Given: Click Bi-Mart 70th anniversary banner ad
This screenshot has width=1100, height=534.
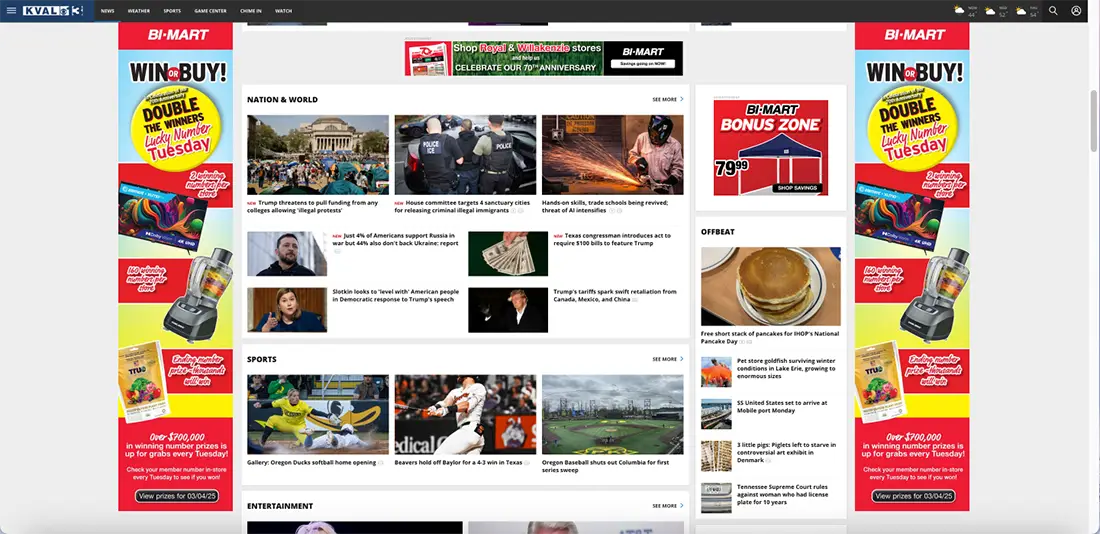Looking at the screenshot, I should 544,58.
